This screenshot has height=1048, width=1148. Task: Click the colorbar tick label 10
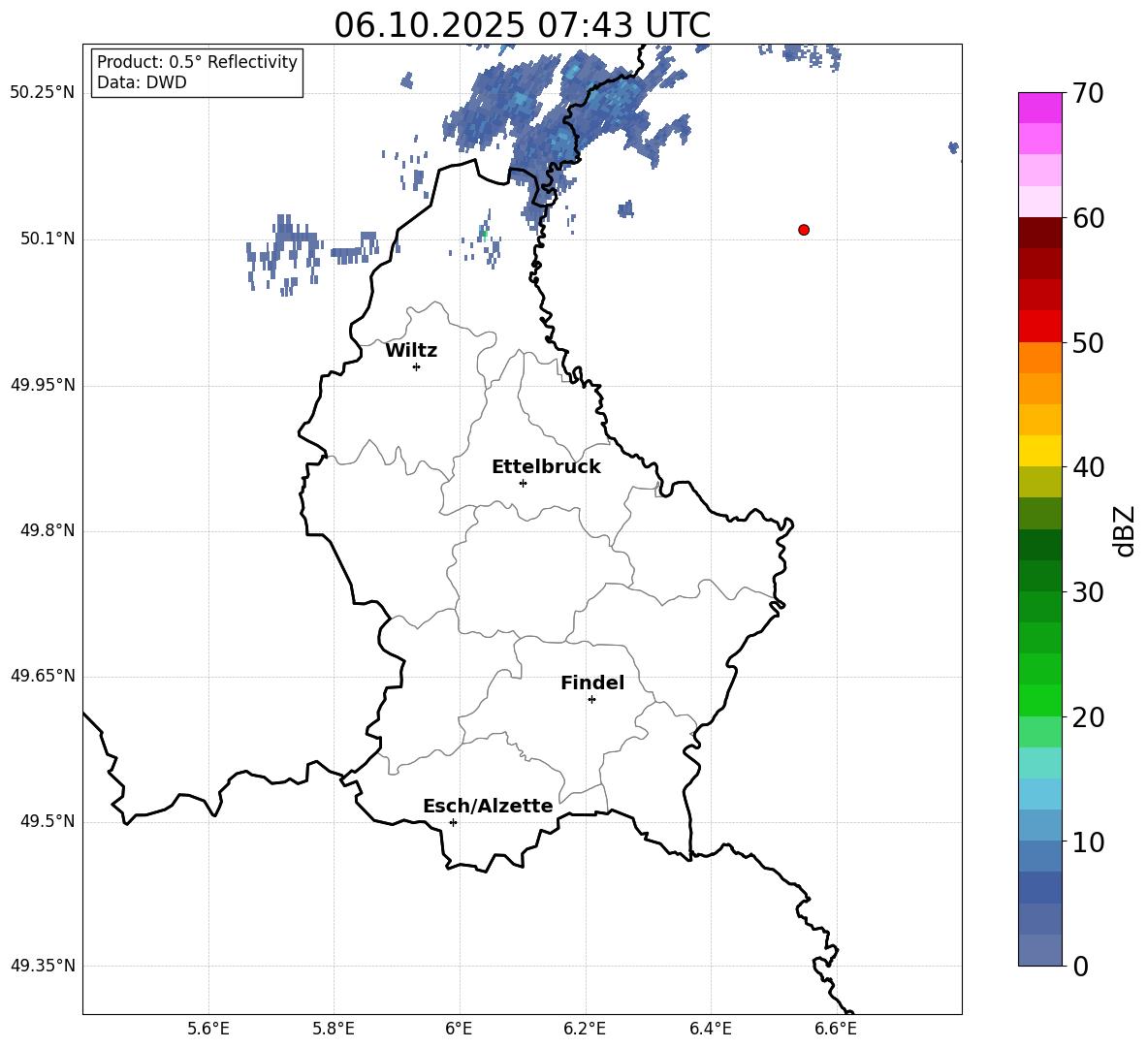[1088, 842]
